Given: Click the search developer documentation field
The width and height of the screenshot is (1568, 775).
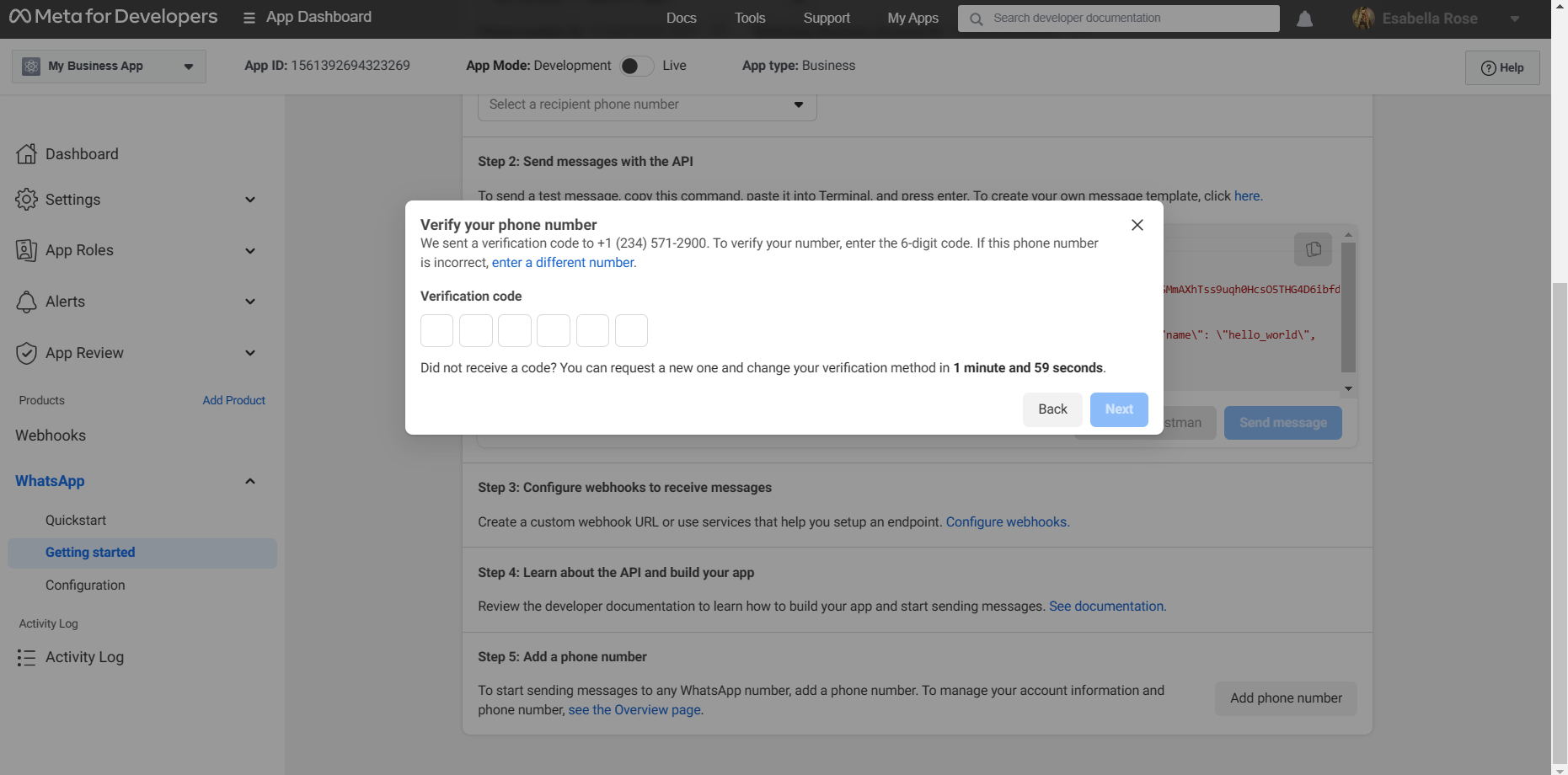Looking at the screenshot, I should (x=1119, y=19).
